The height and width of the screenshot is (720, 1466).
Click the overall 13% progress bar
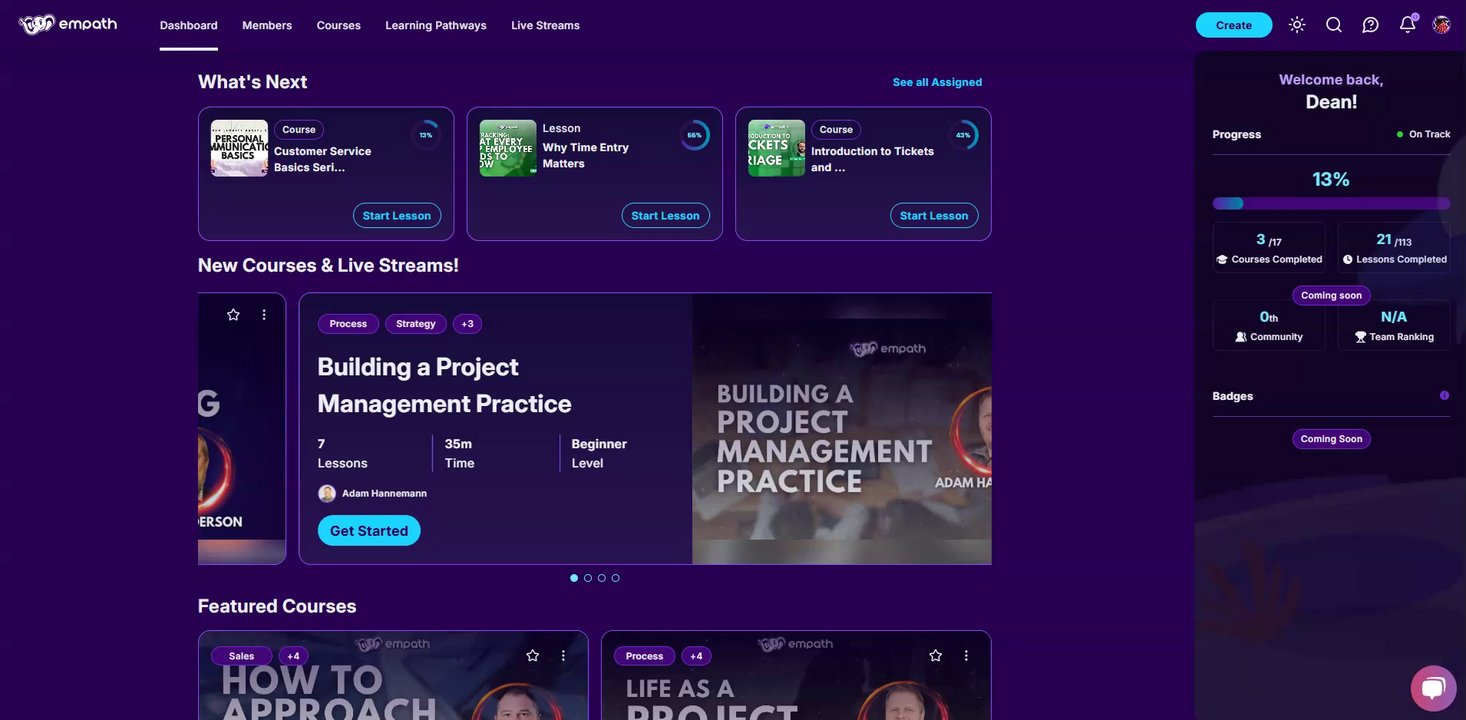tap(1331, 203)
